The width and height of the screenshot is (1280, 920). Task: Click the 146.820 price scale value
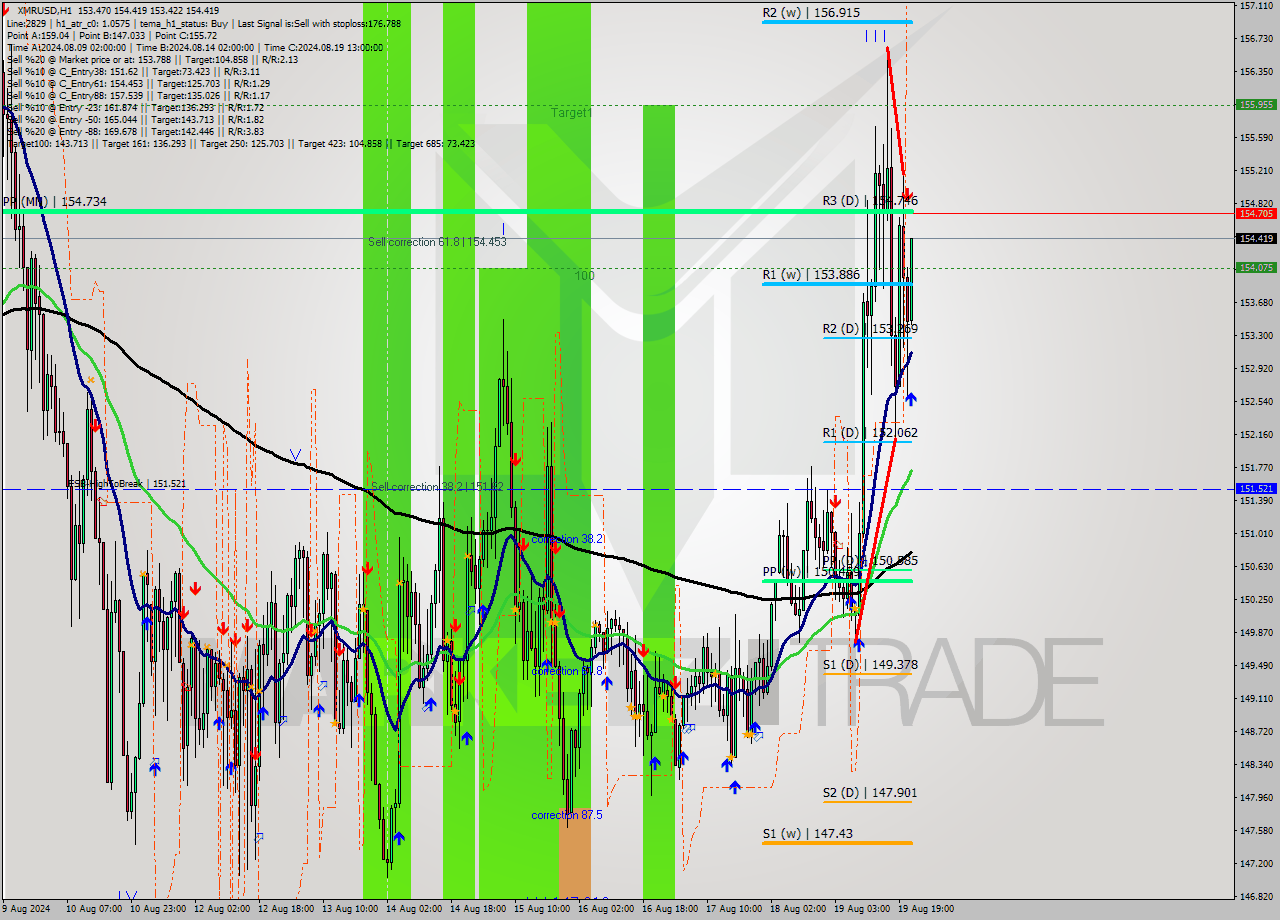1255,896
